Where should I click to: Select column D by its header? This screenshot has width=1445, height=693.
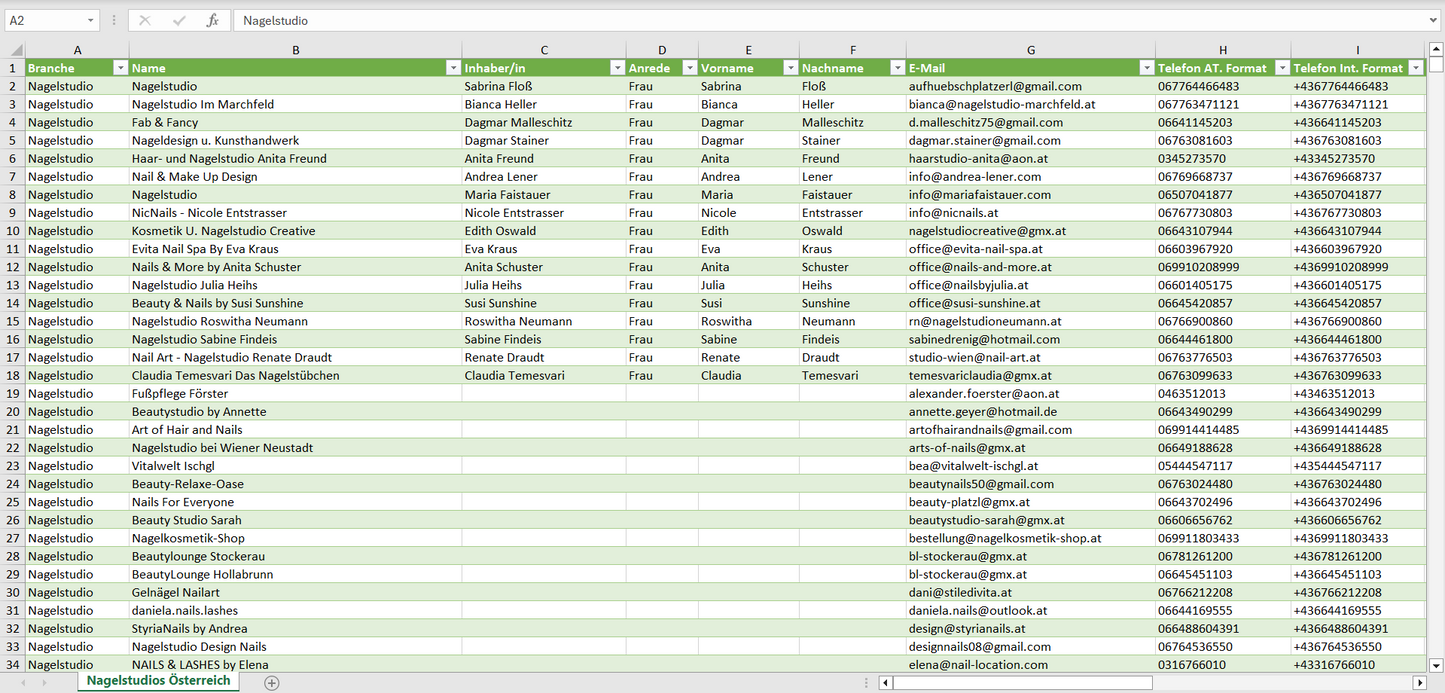point(662,50)
